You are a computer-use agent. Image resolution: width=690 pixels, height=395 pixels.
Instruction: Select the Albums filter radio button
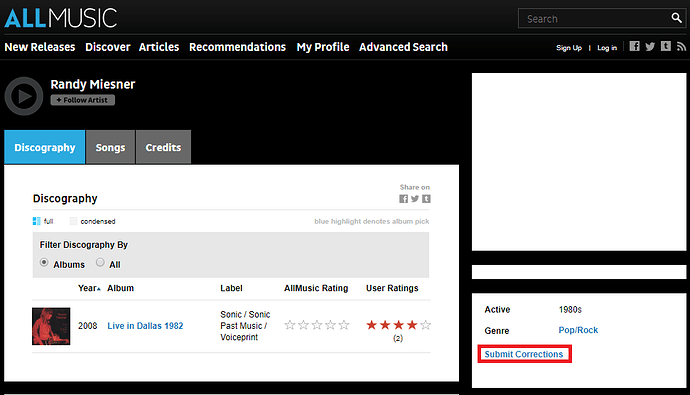[44, 263]
